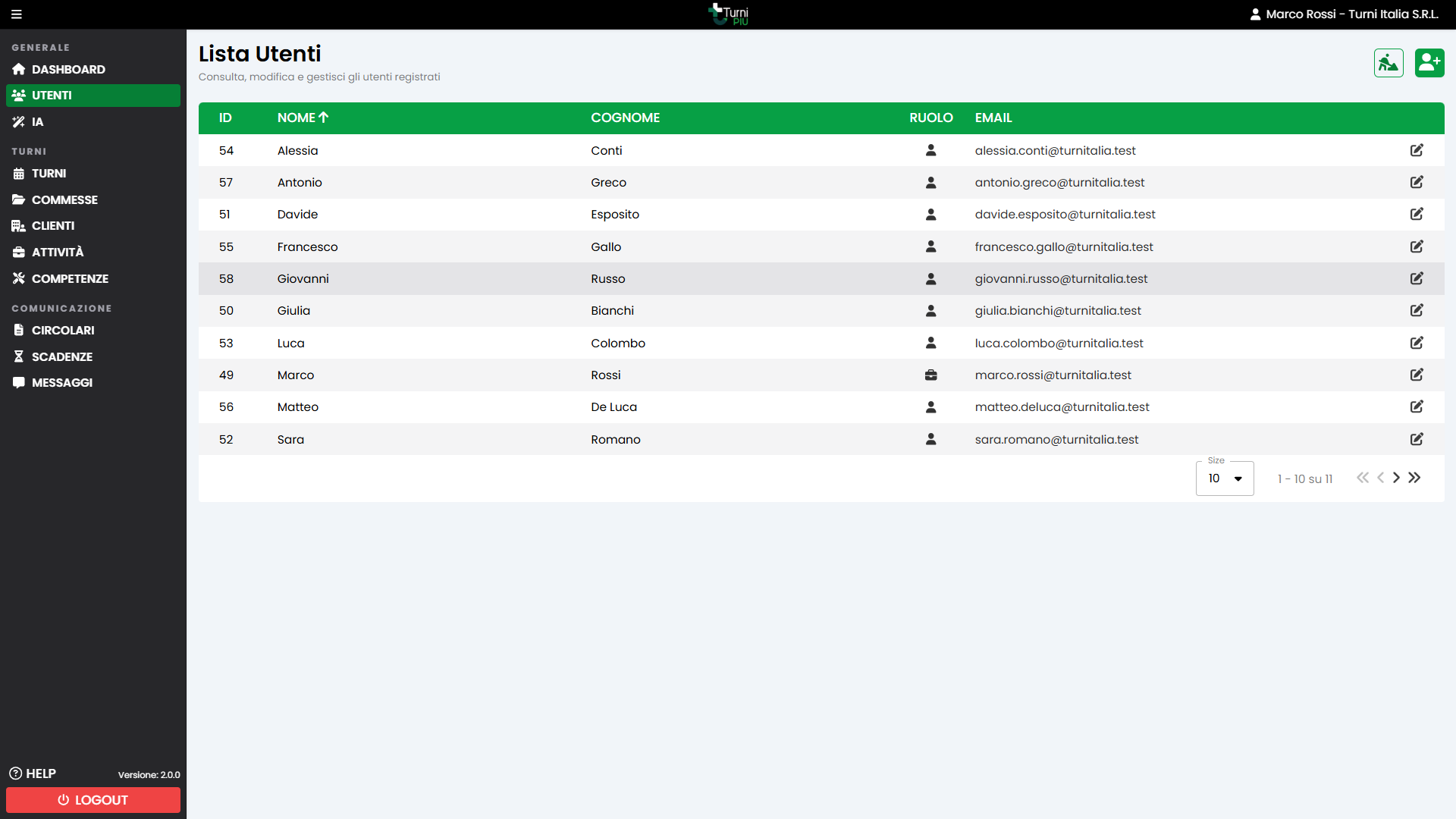Image resolution: width=1456 pixels, height=819 pixels.
Task: Sort by COGNOME column header
Action: click(626, 118)
